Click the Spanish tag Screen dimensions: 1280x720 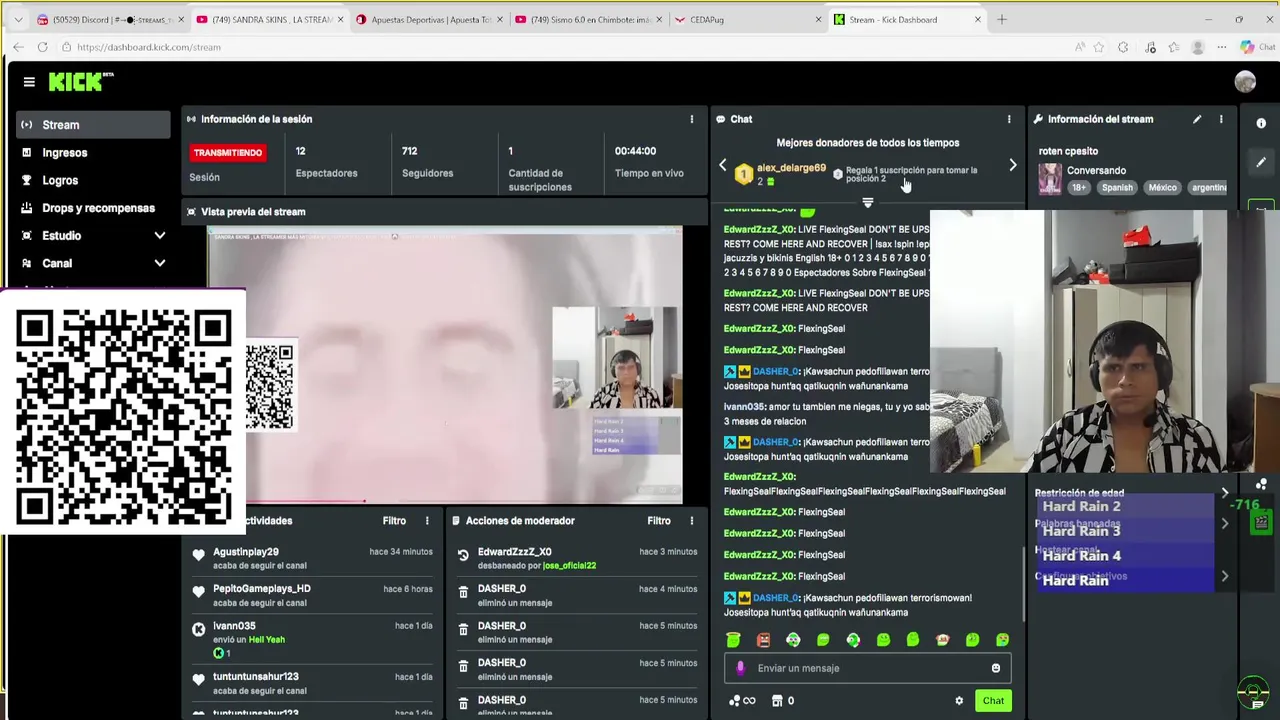(x=1117, y=188)
